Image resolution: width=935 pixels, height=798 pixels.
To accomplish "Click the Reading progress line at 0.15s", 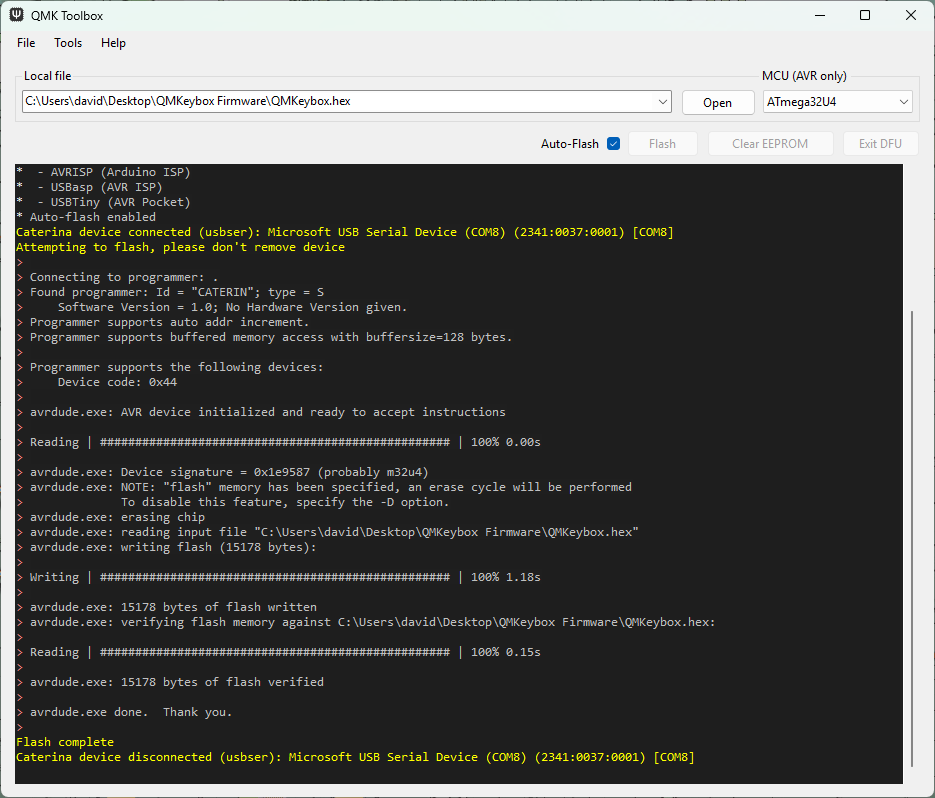I will (285, 652).
